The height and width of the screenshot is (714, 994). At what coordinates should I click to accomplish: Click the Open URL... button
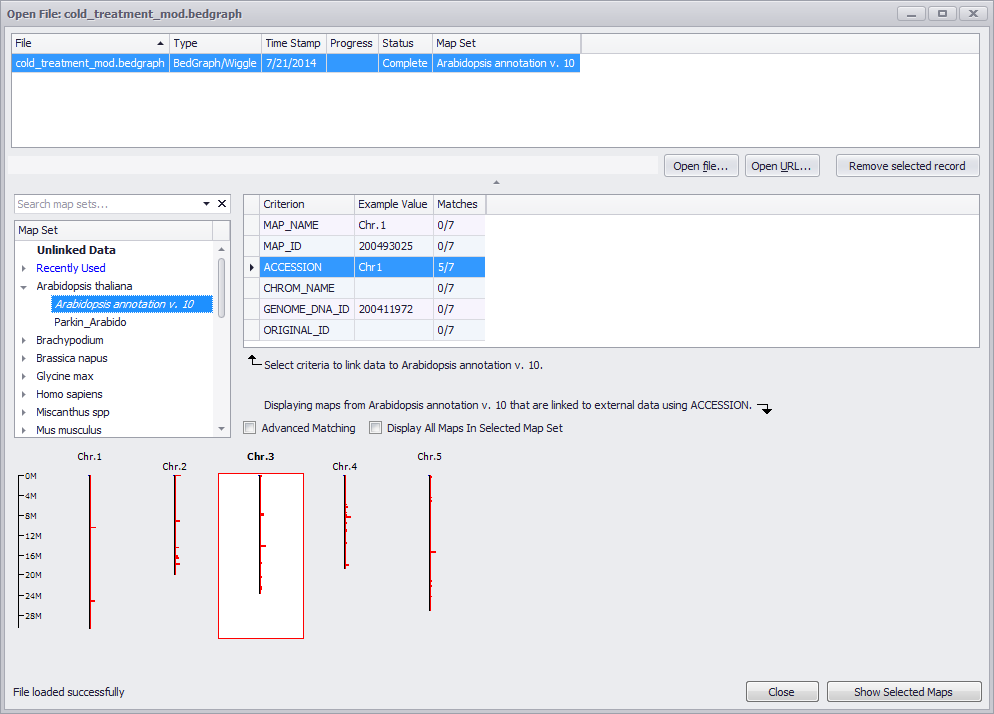pos(782,166)
